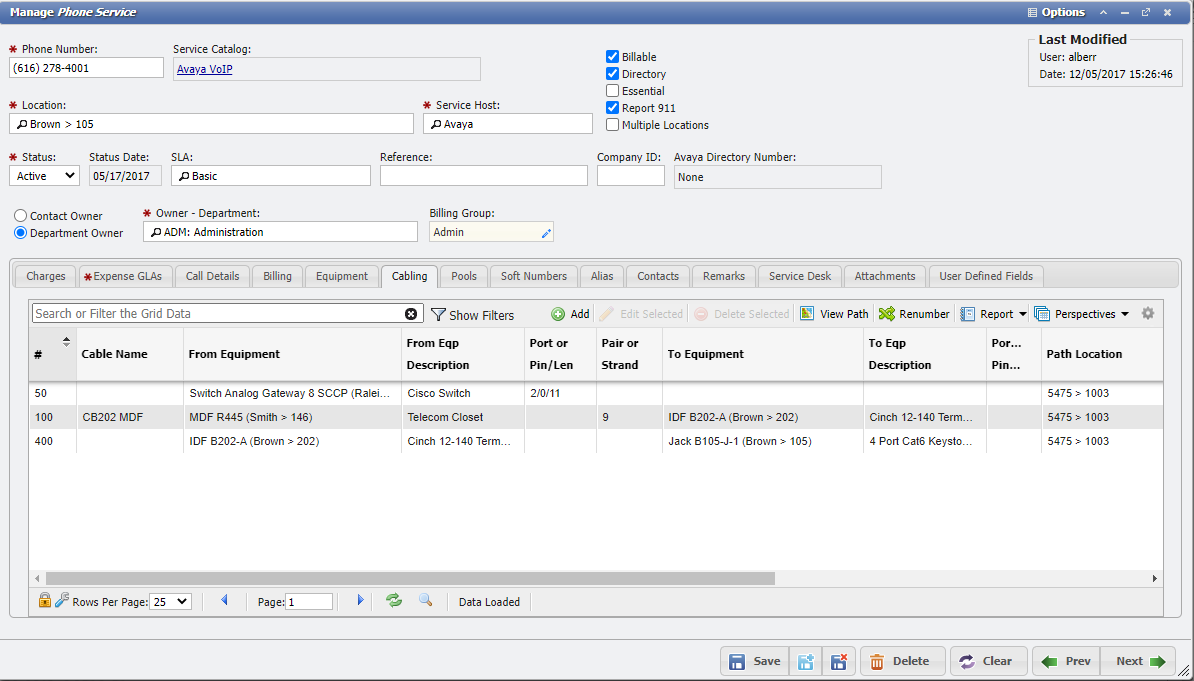The image size is (1194, 681).
Task: Clear the grid search with the X icon
Action: pos(411,314)
